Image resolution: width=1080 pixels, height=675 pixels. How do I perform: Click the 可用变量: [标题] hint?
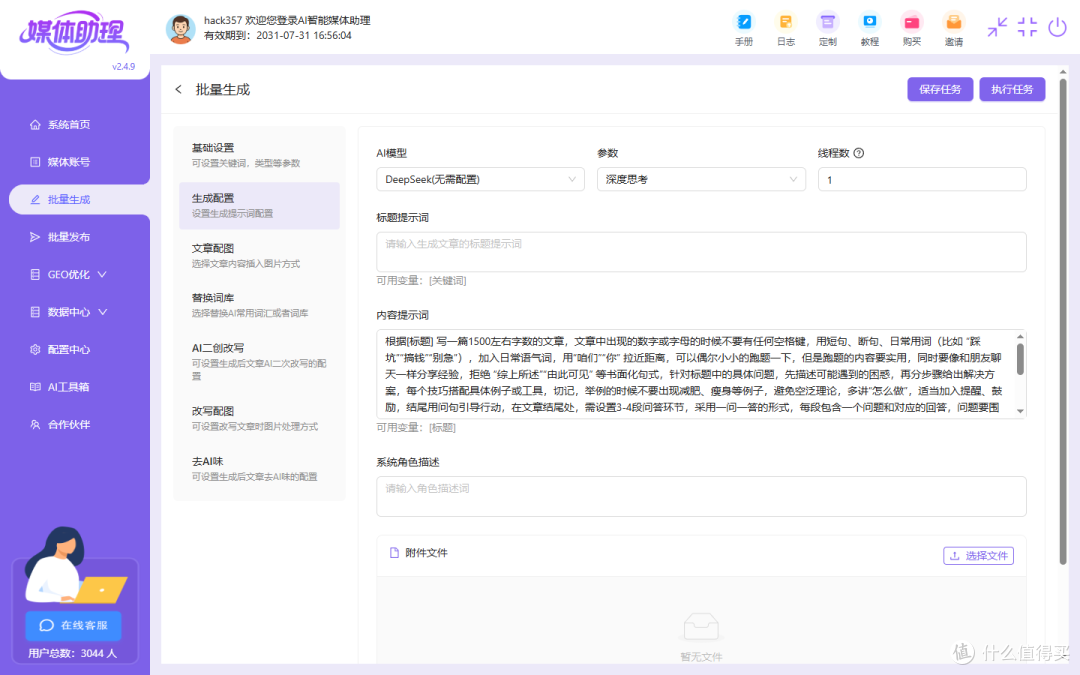(x=415, y=427)
